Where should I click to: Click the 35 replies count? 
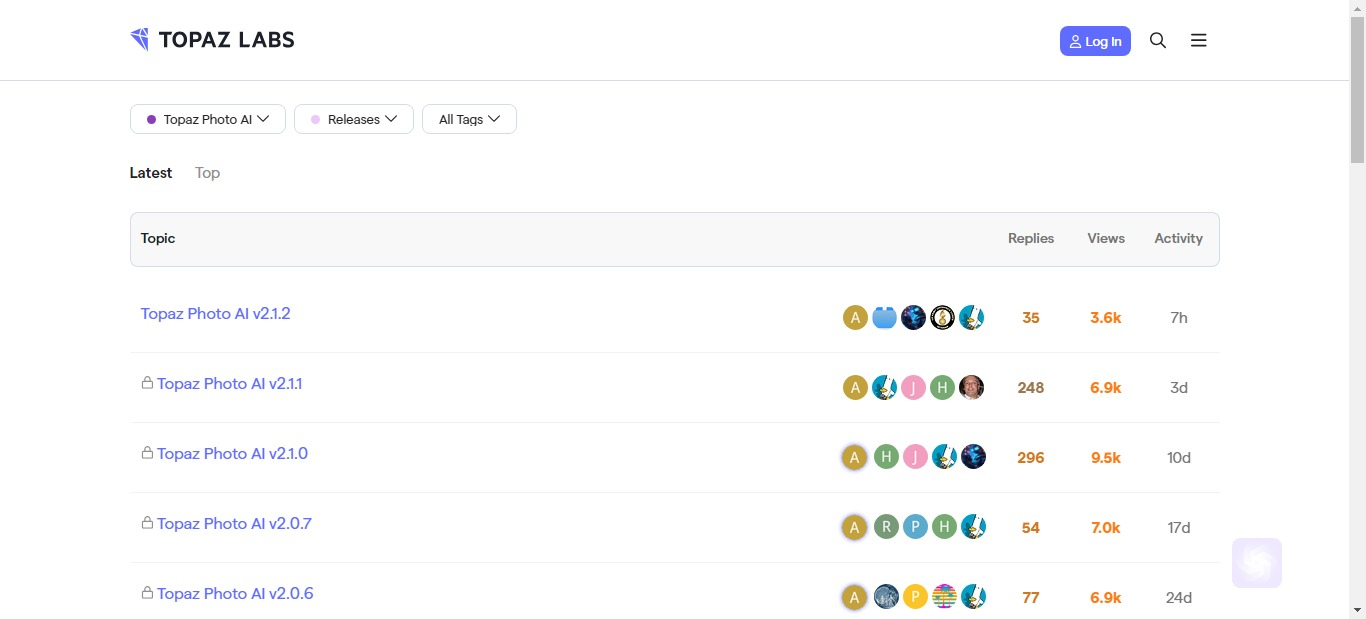click(1031, 318)
